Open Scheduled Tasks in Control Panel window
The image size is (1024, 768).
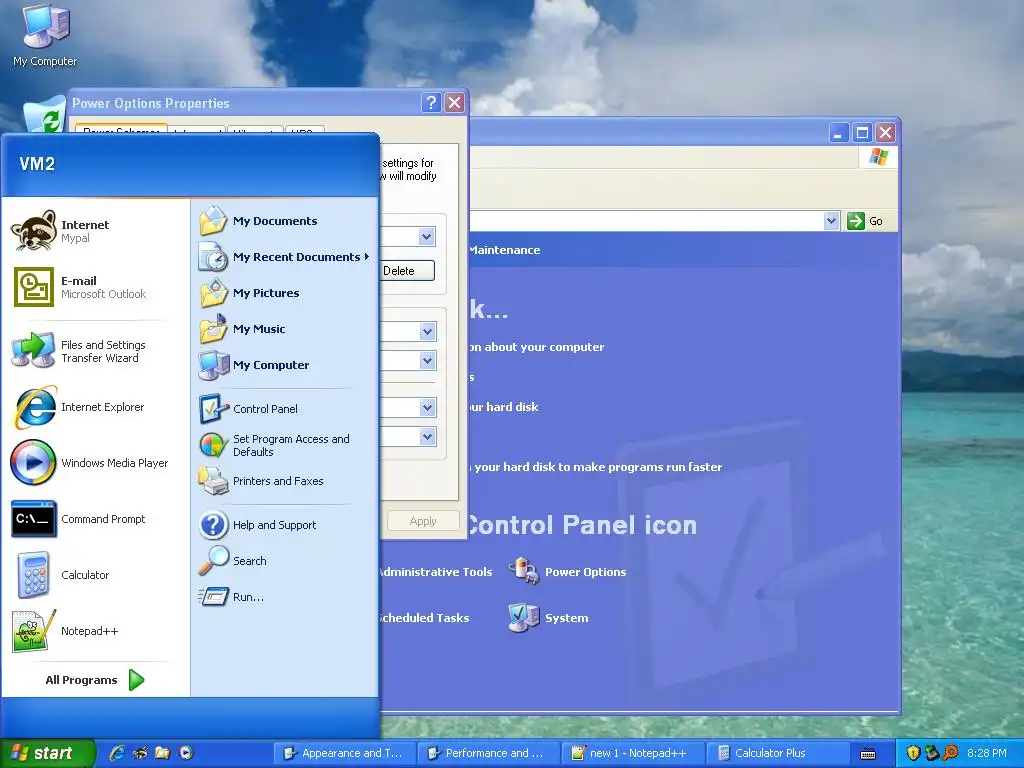click(424, 618)
